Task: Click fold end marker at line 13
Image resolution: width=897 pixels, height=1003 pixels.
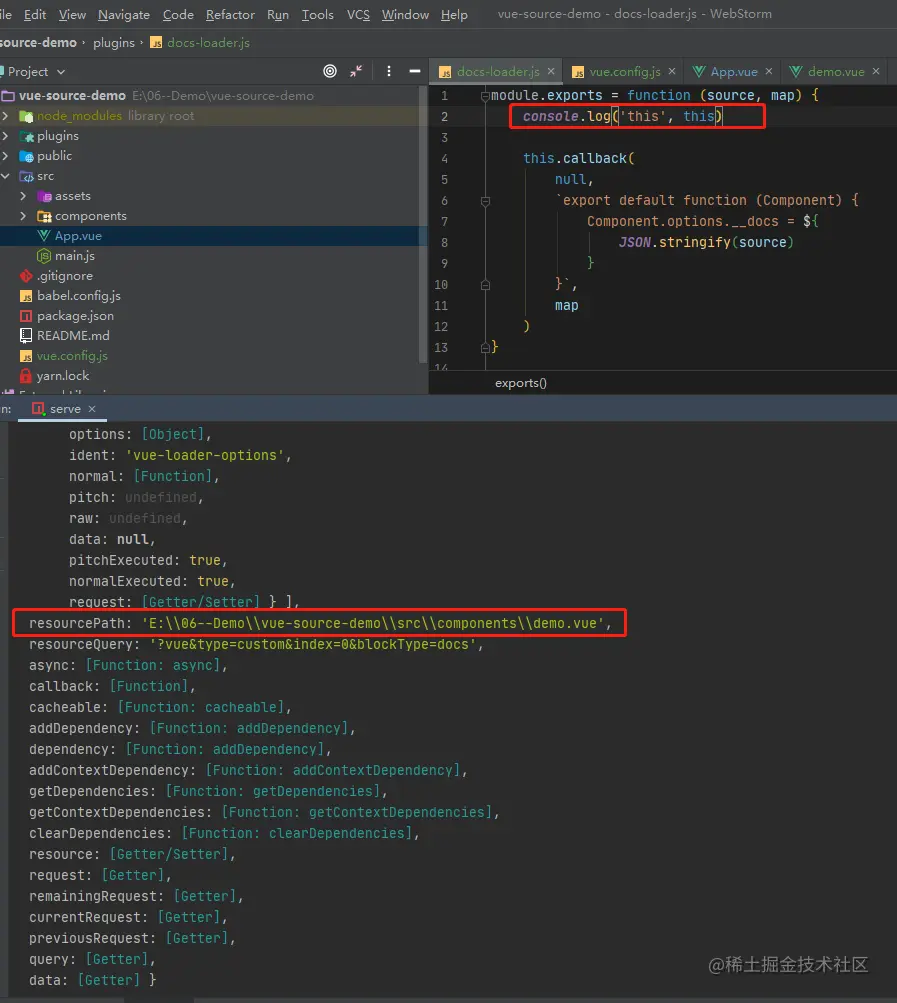Action: click(x=485, y=348)
